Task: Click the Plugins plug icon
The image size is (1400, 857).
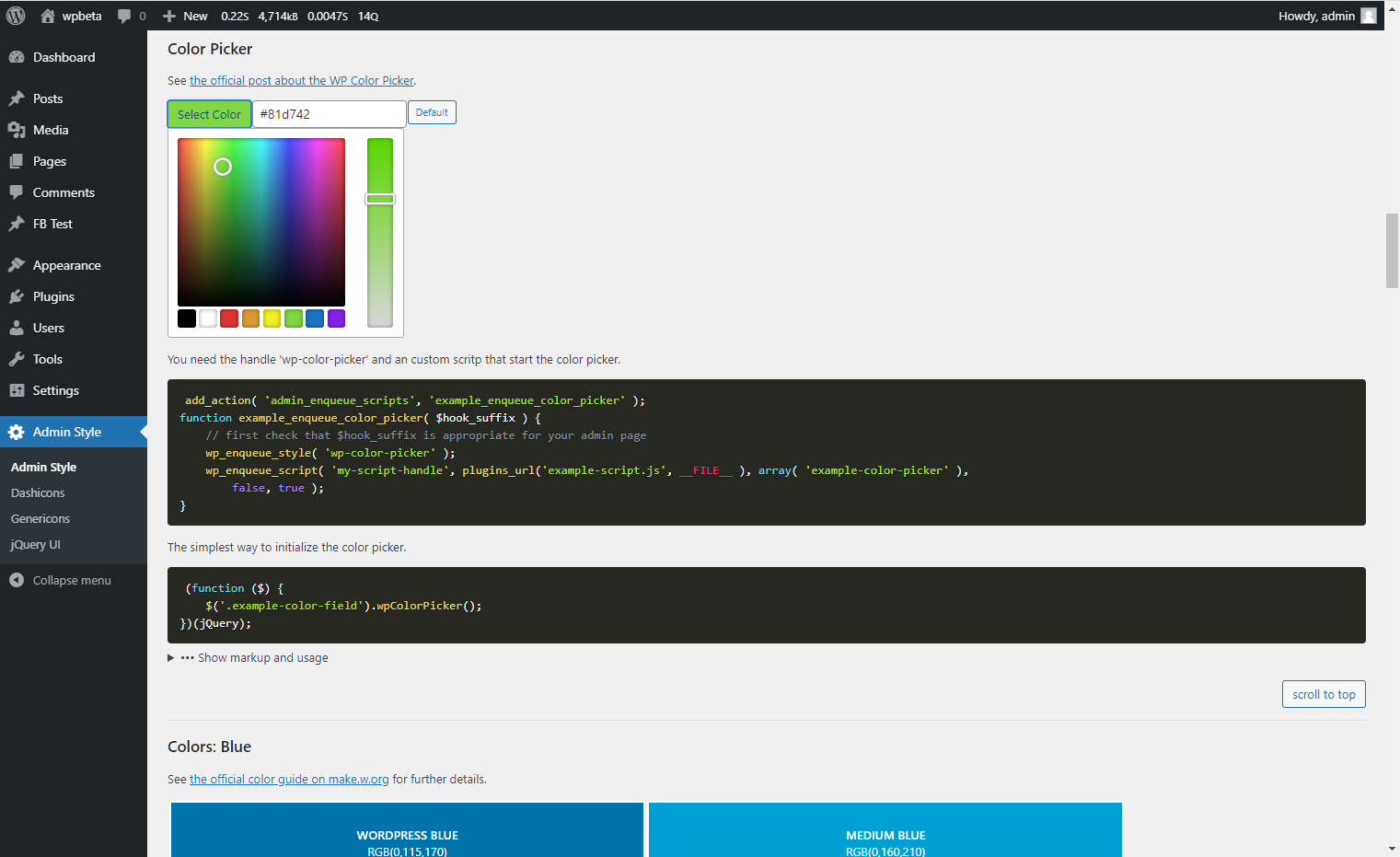Action: (17, 296)
